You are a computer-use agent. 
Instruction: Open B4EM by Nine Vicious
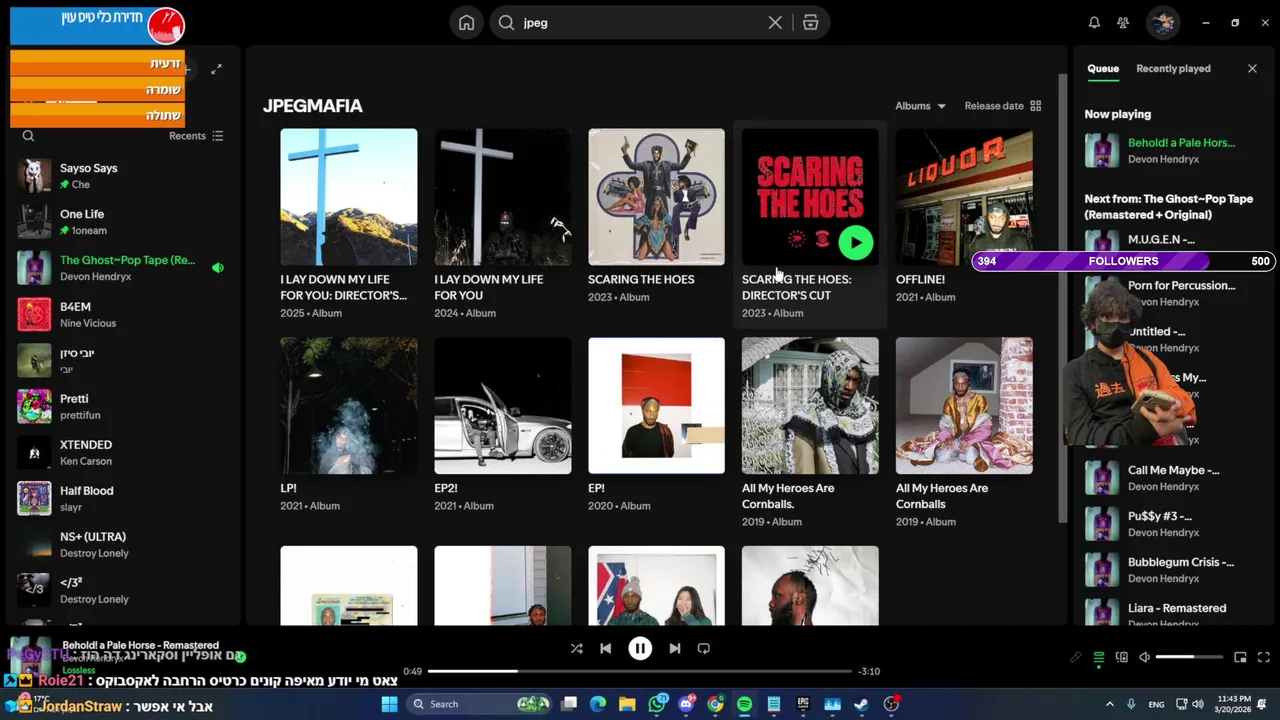tap(122, 314)
